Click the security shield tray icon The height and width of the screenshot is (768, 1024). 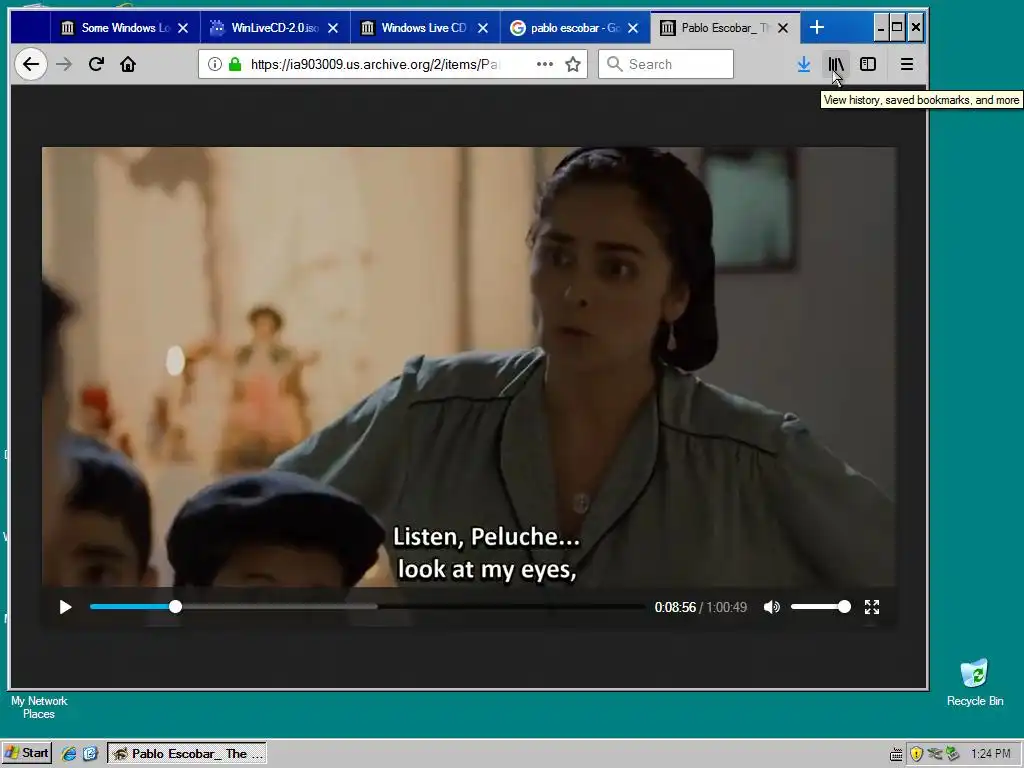point(916,754)
